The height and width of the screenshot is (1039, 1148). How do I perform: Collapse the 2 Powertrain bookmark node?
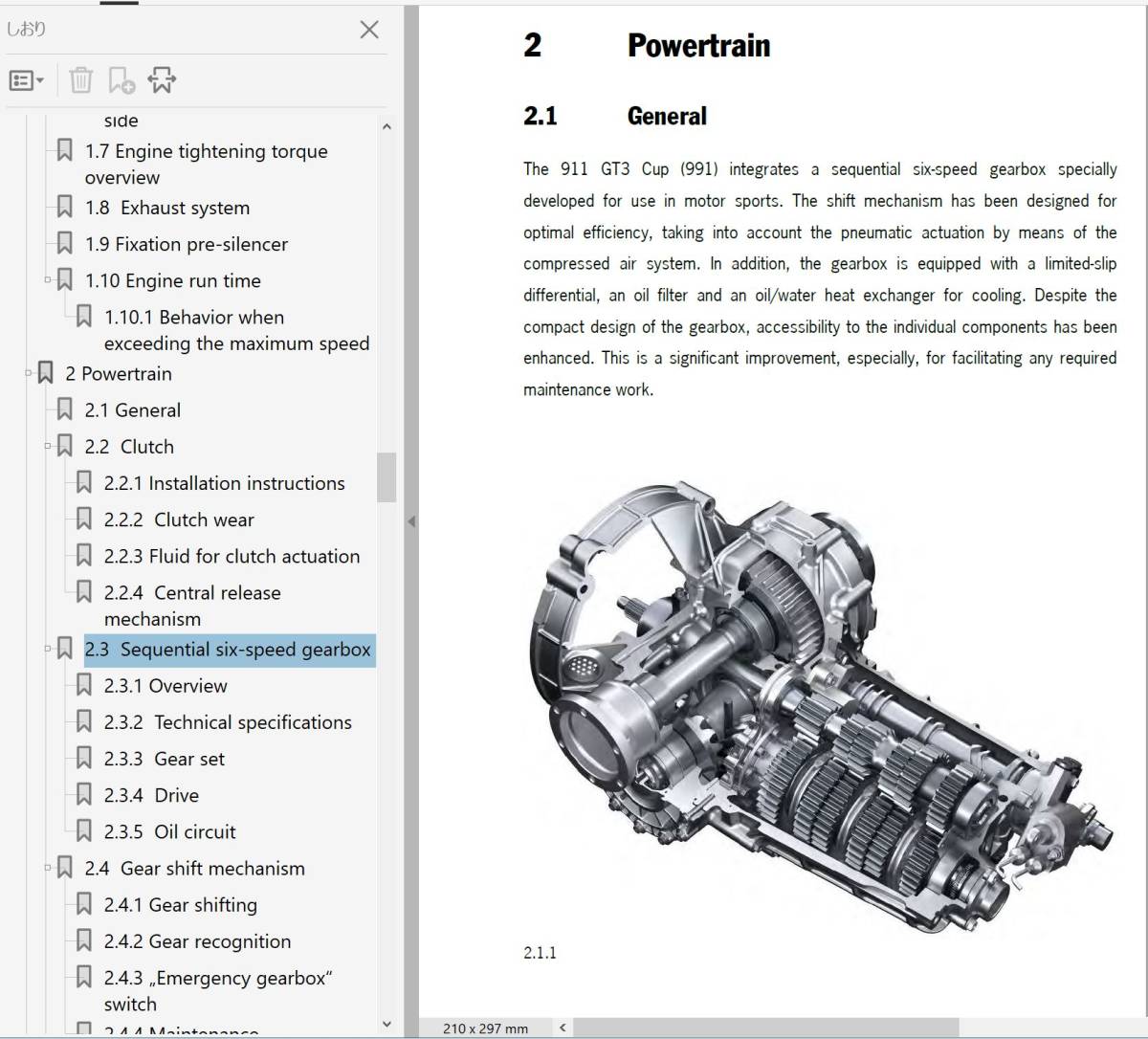click(29, 373)
